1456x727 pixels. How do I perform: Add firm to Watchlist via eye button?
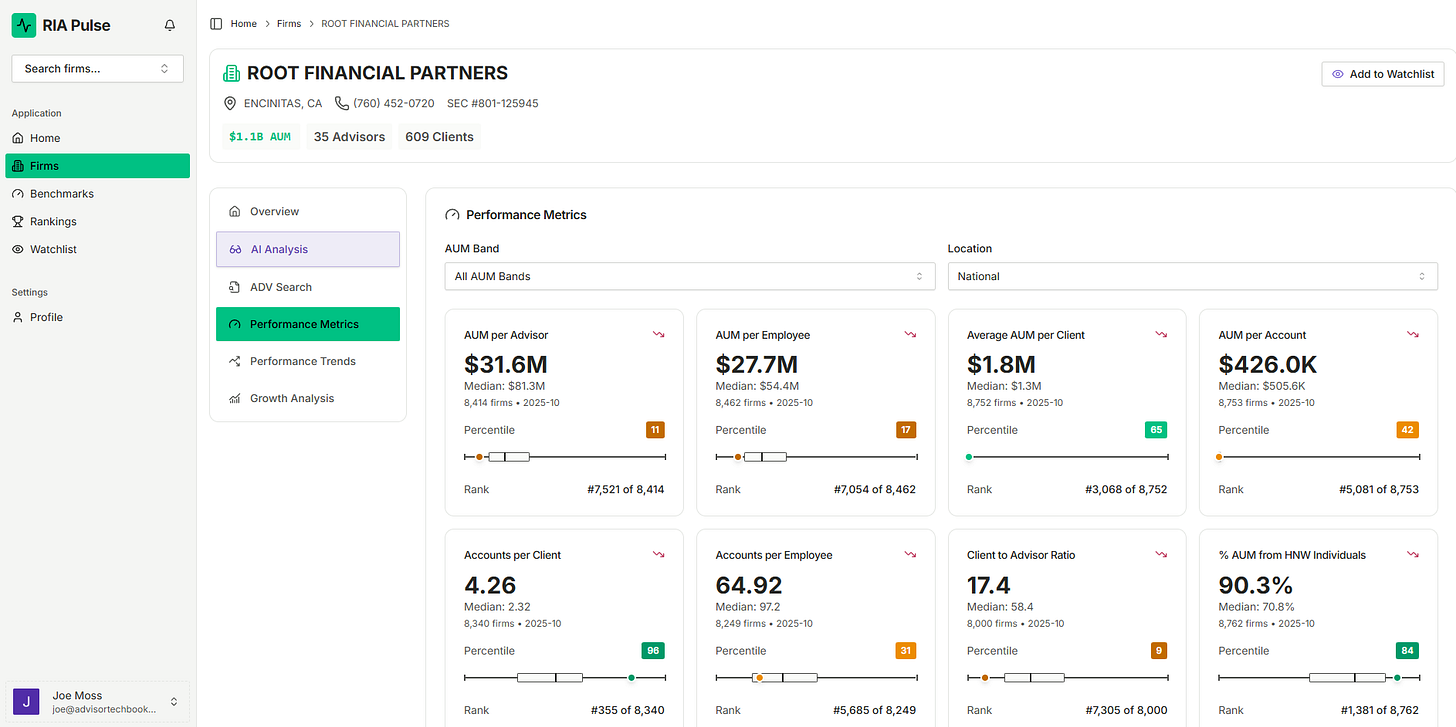point(1383,74)
